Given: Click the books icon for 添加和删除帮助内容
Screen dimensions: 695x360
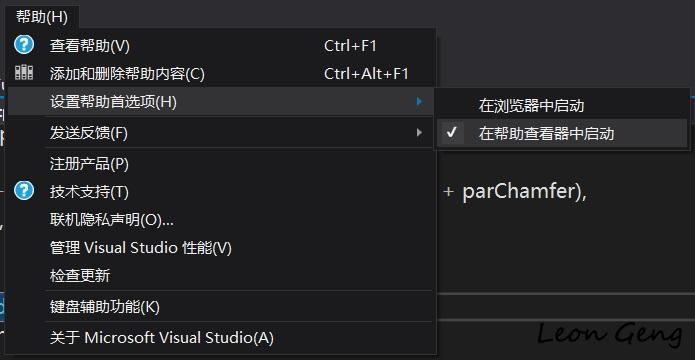Looking at the screenshot, I should (24, 73).
